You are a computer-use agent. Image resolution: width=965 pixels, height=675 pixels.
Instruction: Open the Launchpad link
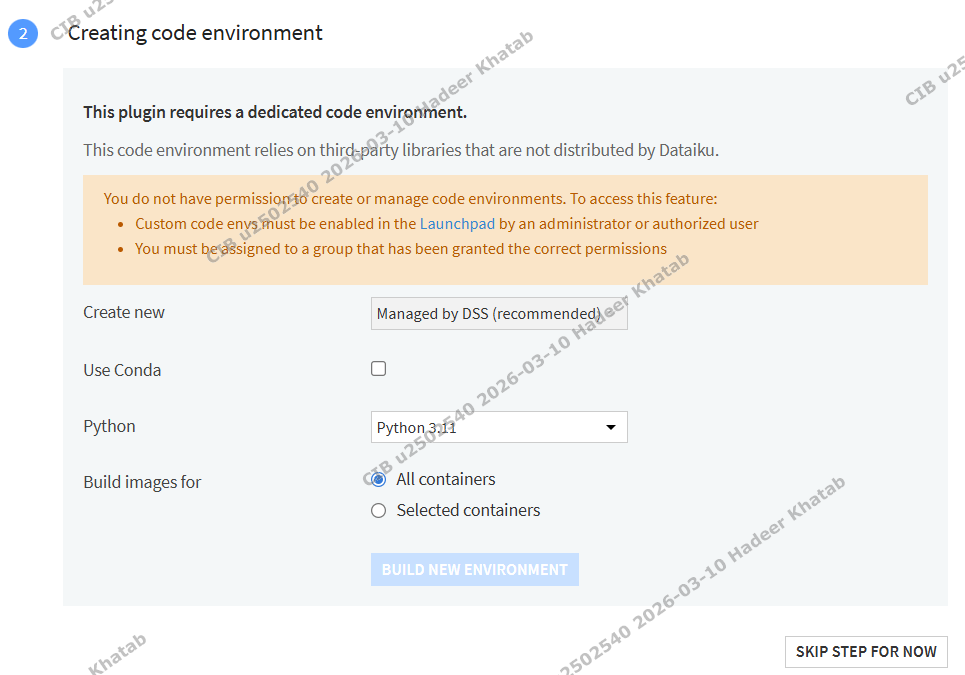(x=457, y=224)
